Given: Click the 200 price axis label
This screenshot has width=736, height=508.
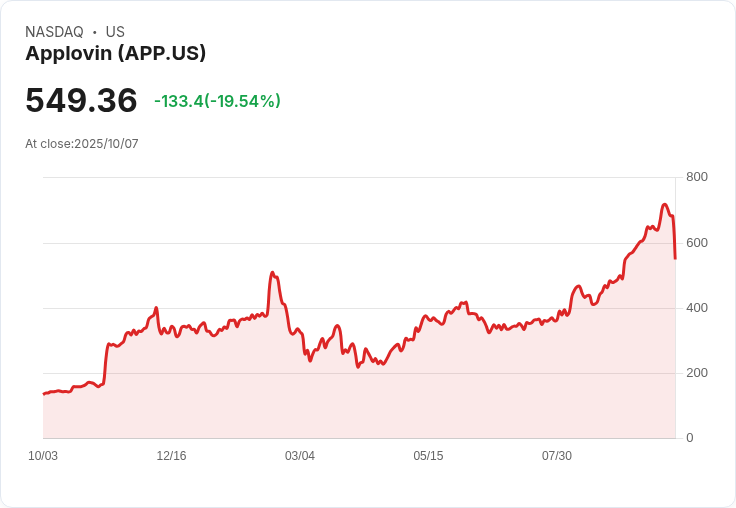Looking at the screenshot, I should [697, 373].
